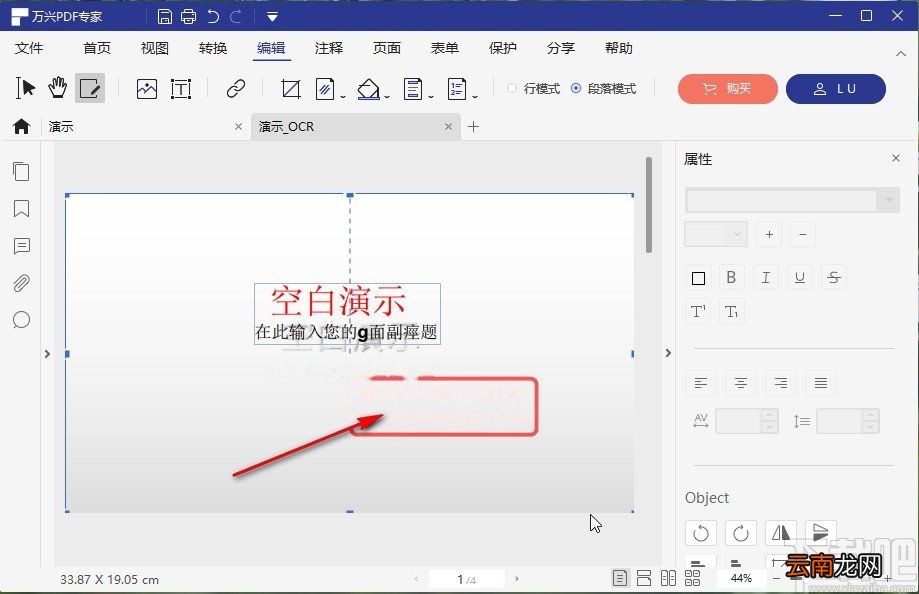This screenshot has width=919, height=594.
Task: Toggle bold formatting
Action: 731,277
